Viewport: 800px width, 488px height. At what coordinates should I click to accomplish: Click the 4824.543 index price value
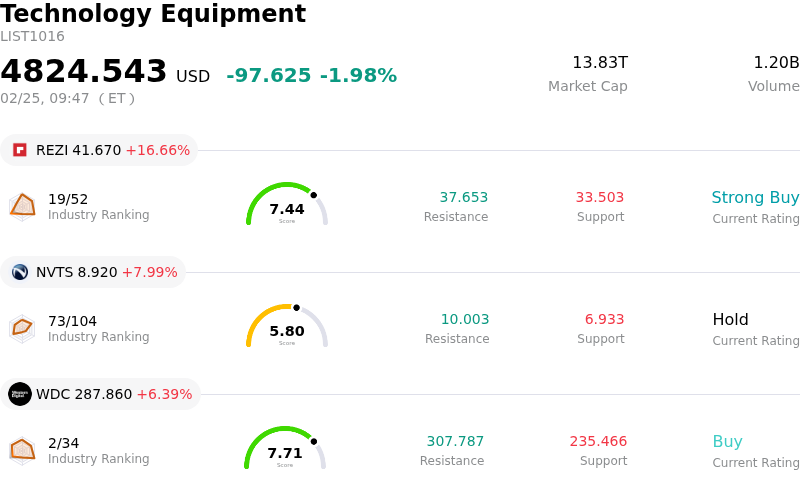(x=84, y=72)
